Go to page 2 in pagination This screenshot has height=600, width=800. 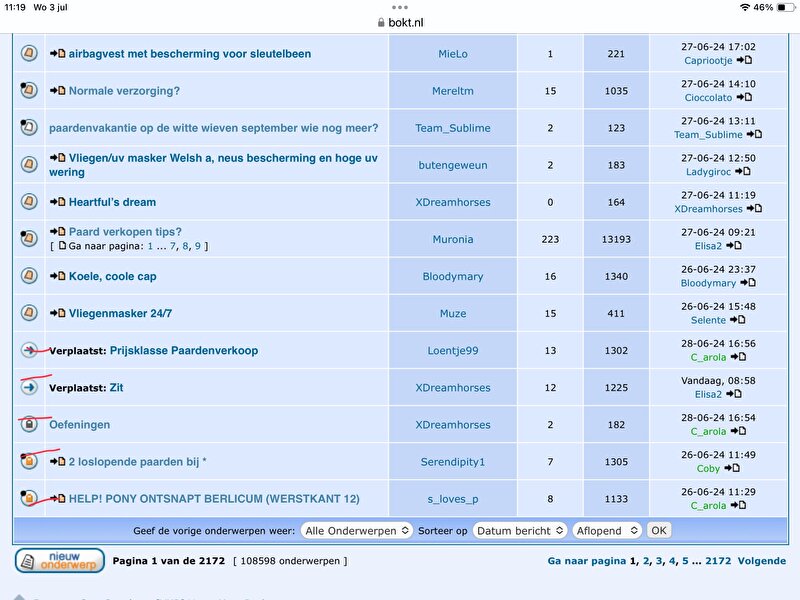pyautogui.click(x=646, y=561)
